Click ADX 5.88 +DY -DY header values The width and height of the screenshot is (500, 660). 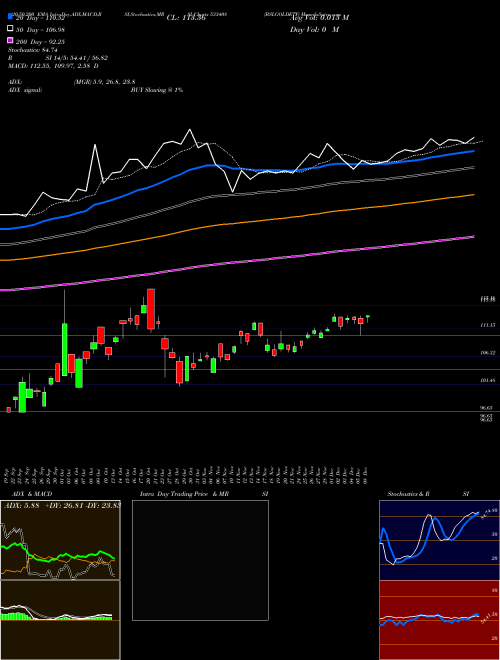pos(62,506)
